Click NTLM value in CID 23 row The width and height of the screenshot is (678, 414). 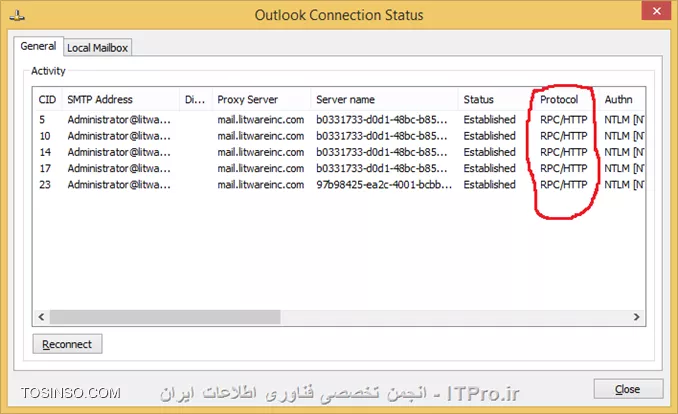[624, 185]
